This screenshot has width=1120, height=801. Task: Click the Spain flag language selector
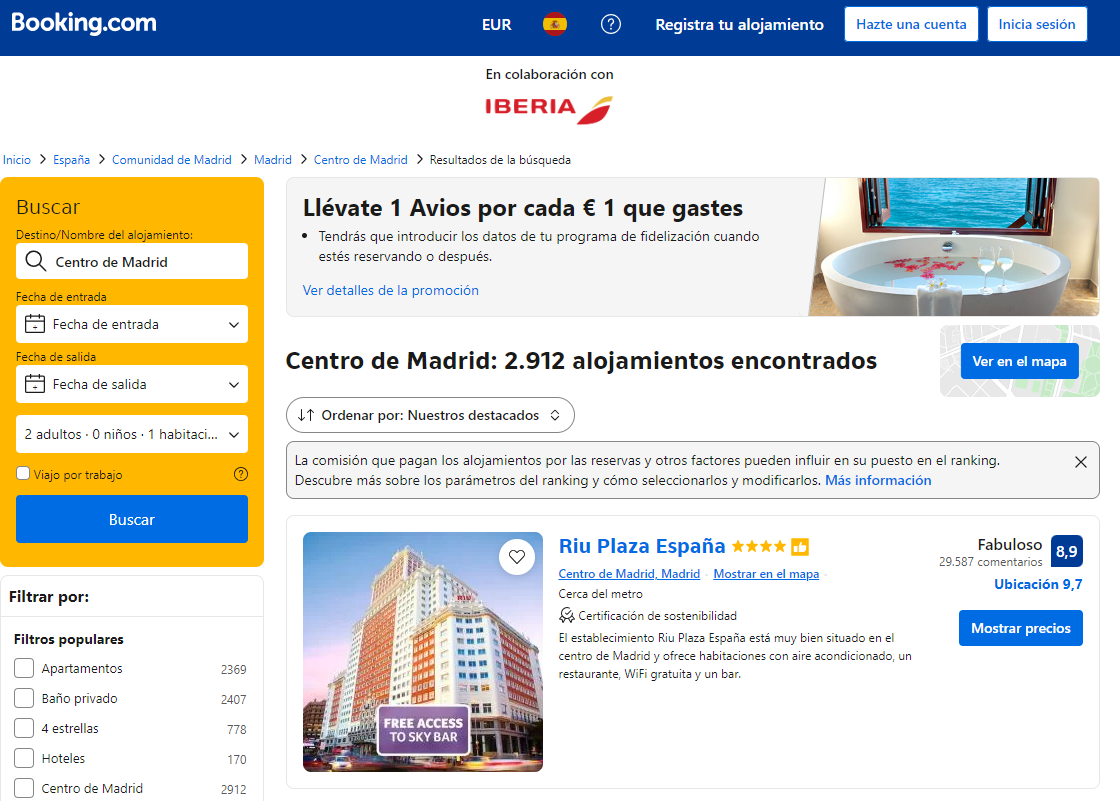coord(554,25)
